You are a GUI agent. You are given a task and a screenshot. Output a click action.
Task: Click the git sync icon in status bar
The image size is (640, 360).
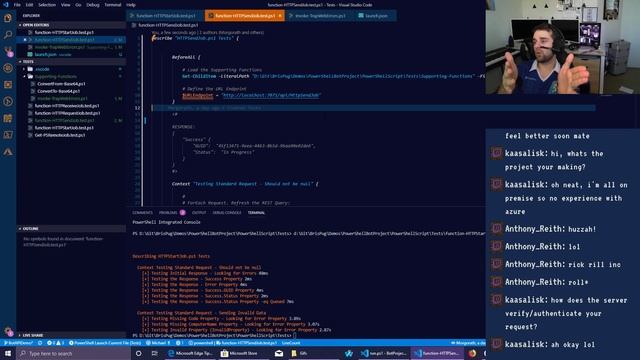pos(40,343)
